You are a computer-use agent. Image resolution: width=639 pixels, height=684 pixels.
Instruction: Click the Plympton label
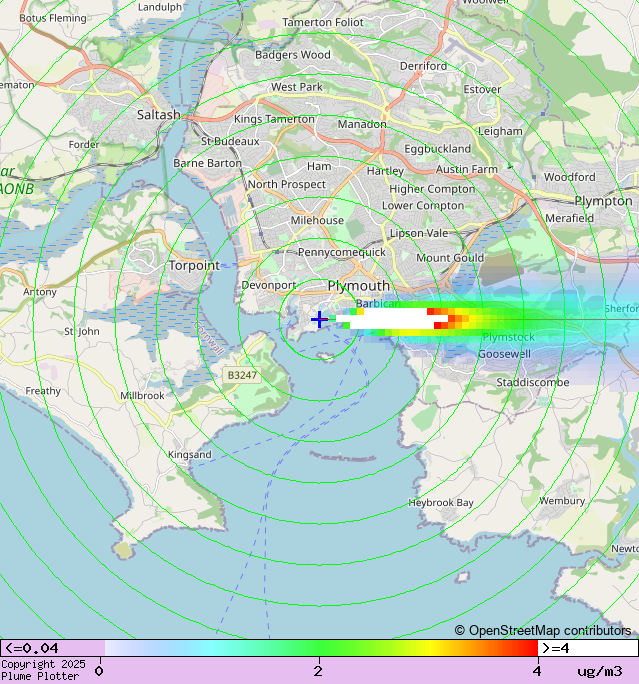[x=603, y=201]
